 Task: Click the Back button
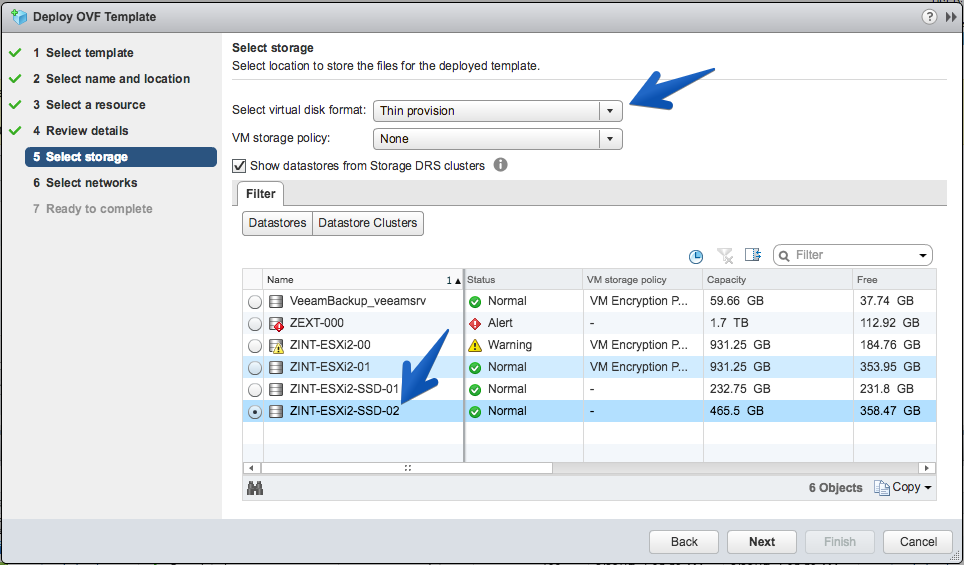click(x=684, y=542)
